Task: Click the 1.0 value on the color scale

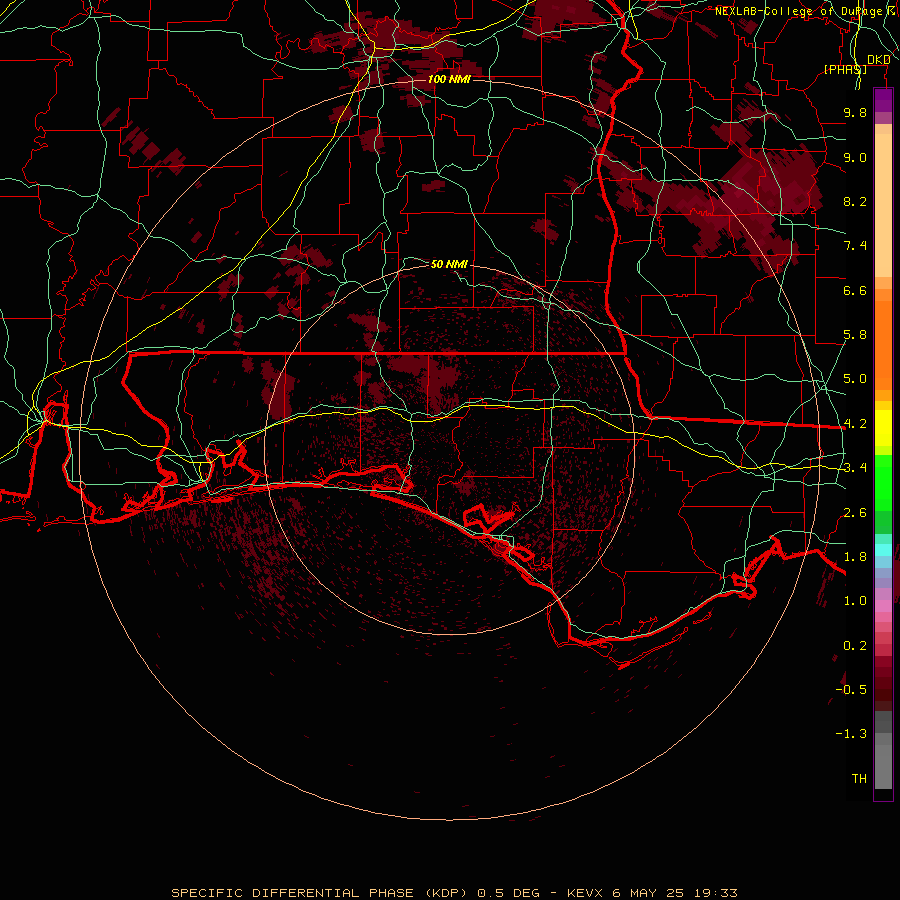Action: tap(855, 601)
